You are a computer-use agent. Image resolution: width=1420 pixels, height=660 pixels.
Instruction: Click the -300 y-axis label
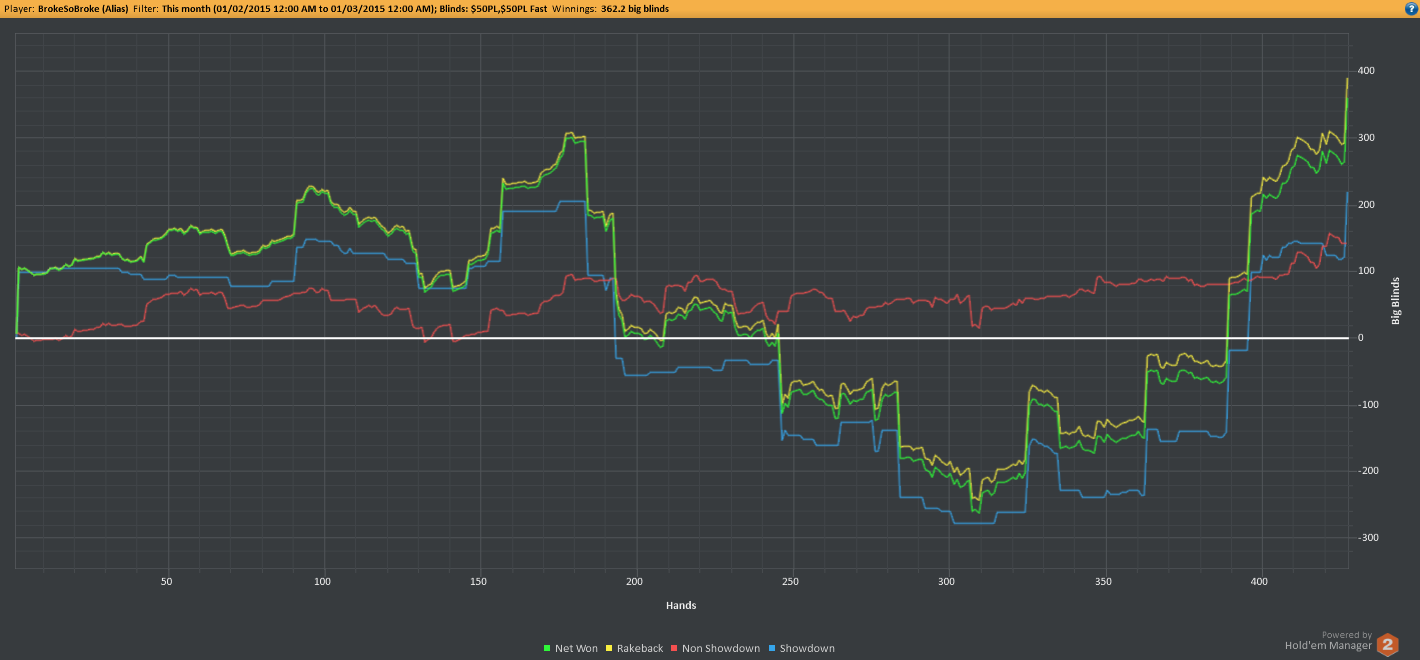[1368, 538]
